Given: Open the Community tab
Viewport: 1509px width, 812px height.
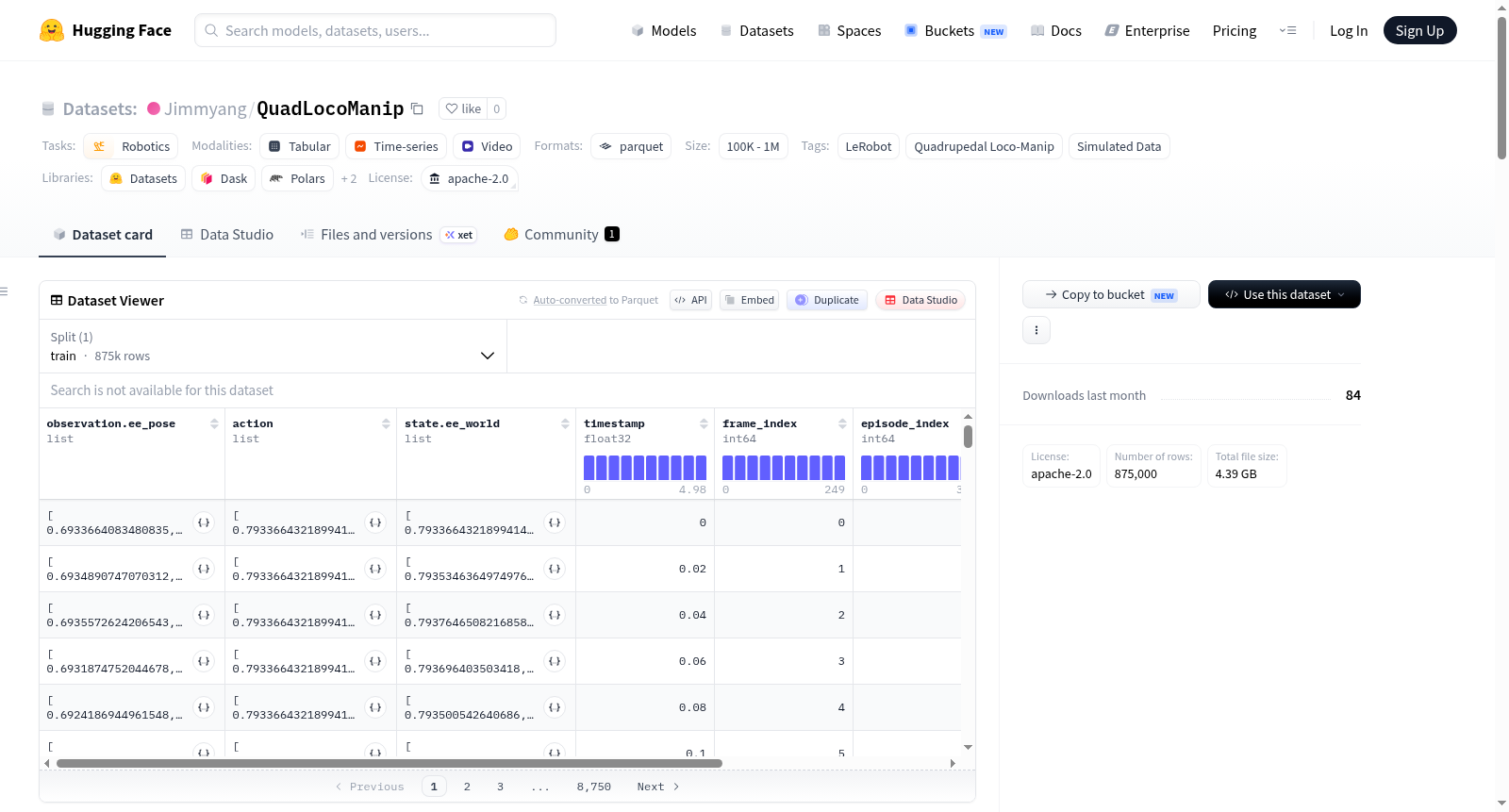Looking at the screenshot, I should [x=561, y=235].
